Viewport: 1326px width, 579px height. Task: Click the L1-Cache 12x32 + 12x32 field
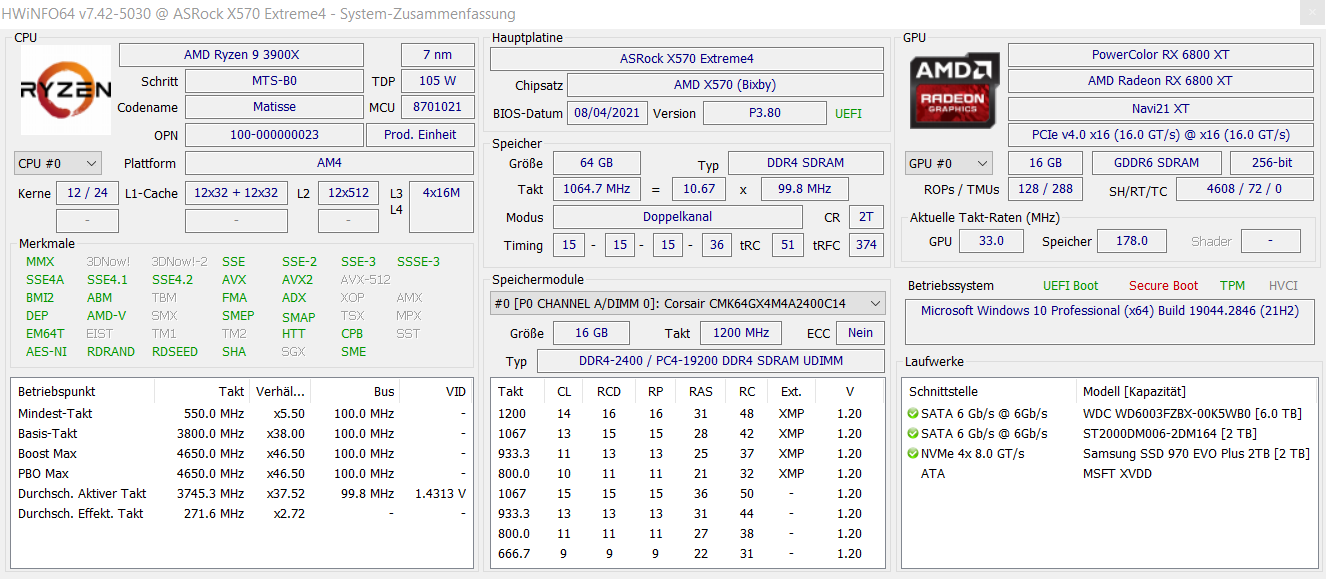[x=236, y=193]
